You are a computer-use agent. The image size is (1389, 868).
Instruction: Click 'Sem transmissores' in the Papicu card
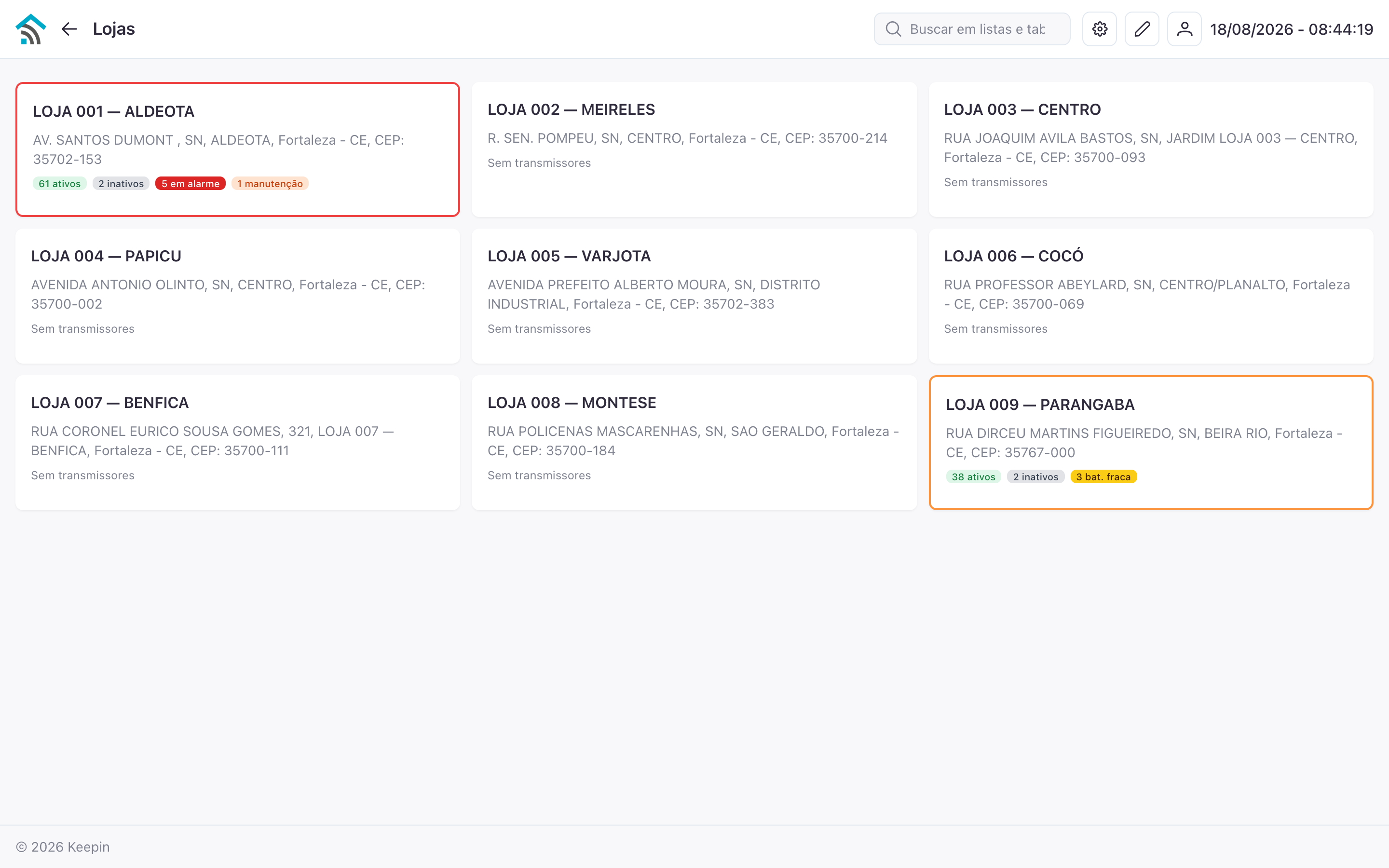coord(82,329)
